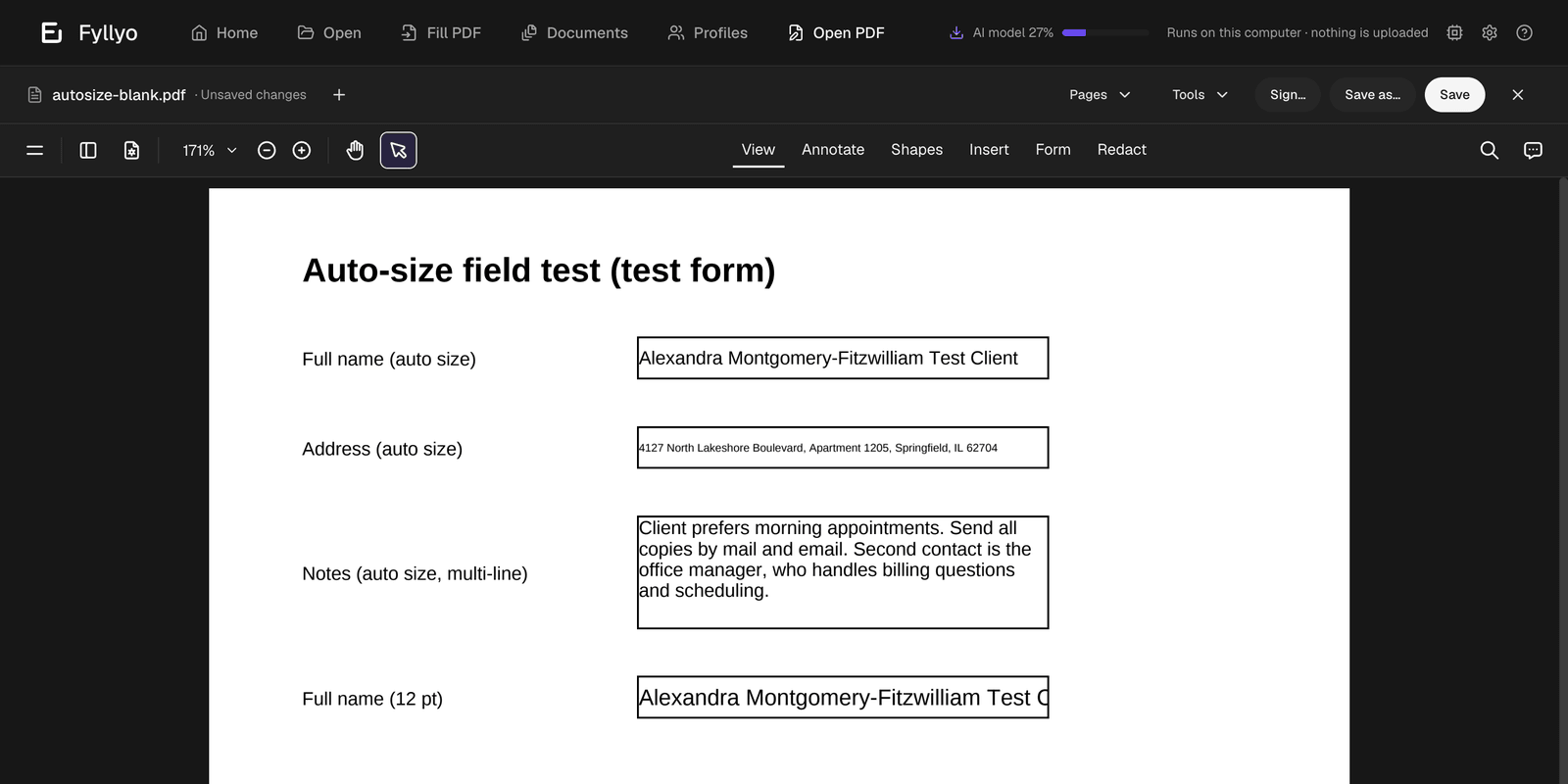Open the comments speech bubble icon
Screen dimensions: 1568x784
1534,150
